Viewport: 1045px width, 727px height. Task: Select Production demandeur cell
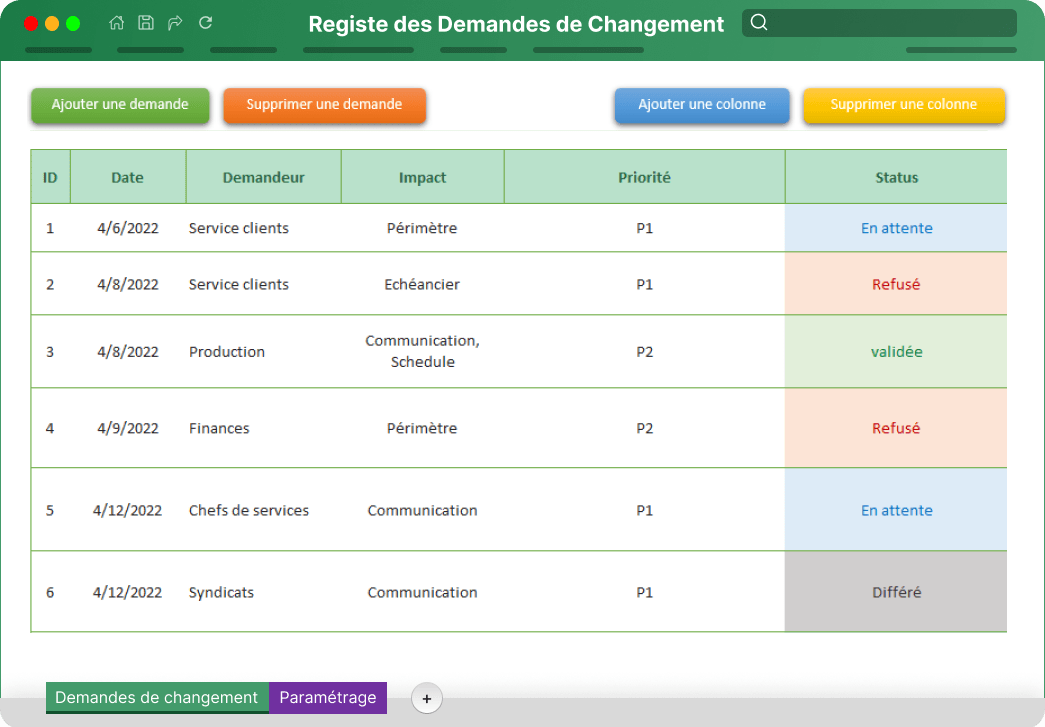[263, 351]
